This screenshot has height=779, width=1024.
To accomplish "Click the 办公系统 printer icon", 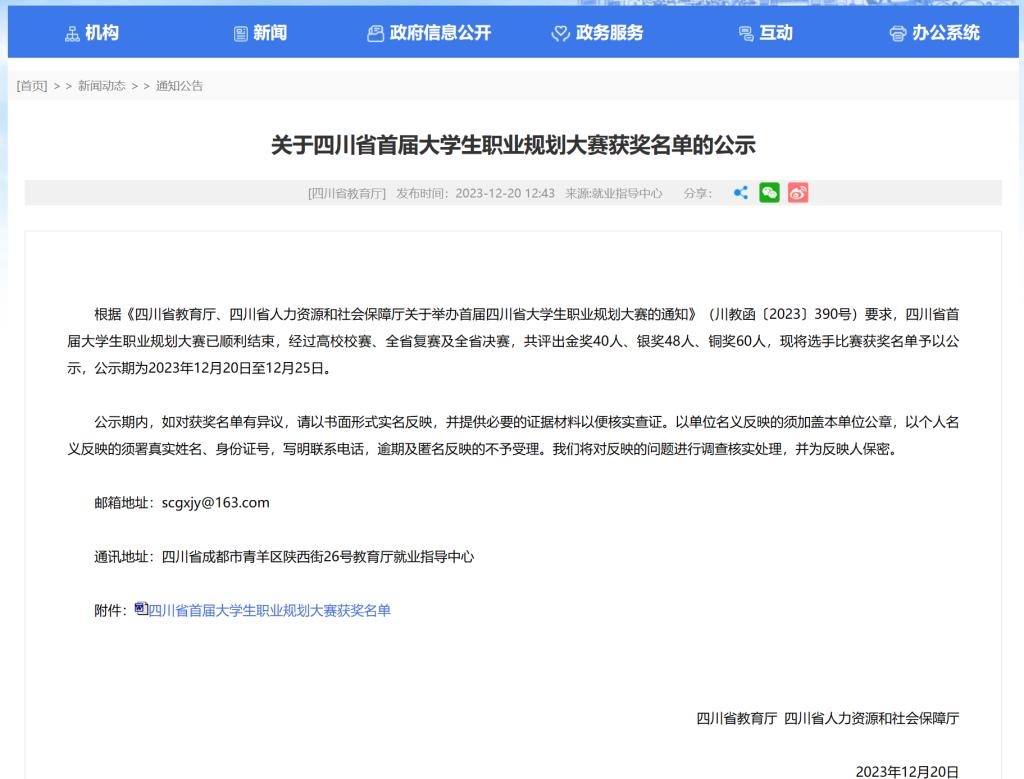I will click(x=898, y=33).
